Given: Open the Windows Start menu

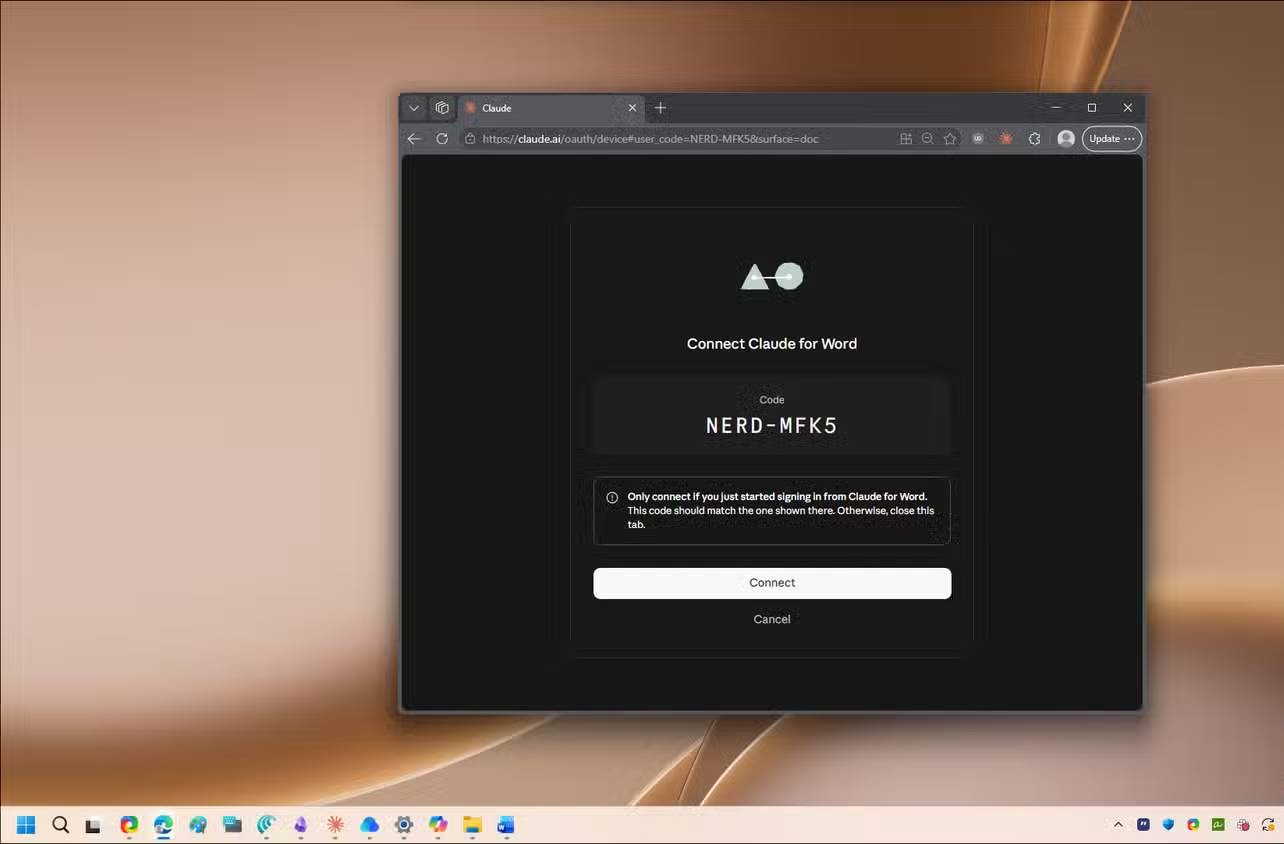Looking at the screenshot, I should pos(26,825).
